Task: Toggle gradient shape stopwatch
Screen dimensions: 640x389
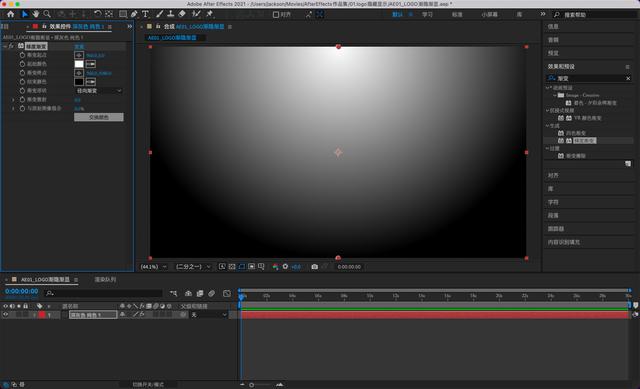Action: (22, 91)
